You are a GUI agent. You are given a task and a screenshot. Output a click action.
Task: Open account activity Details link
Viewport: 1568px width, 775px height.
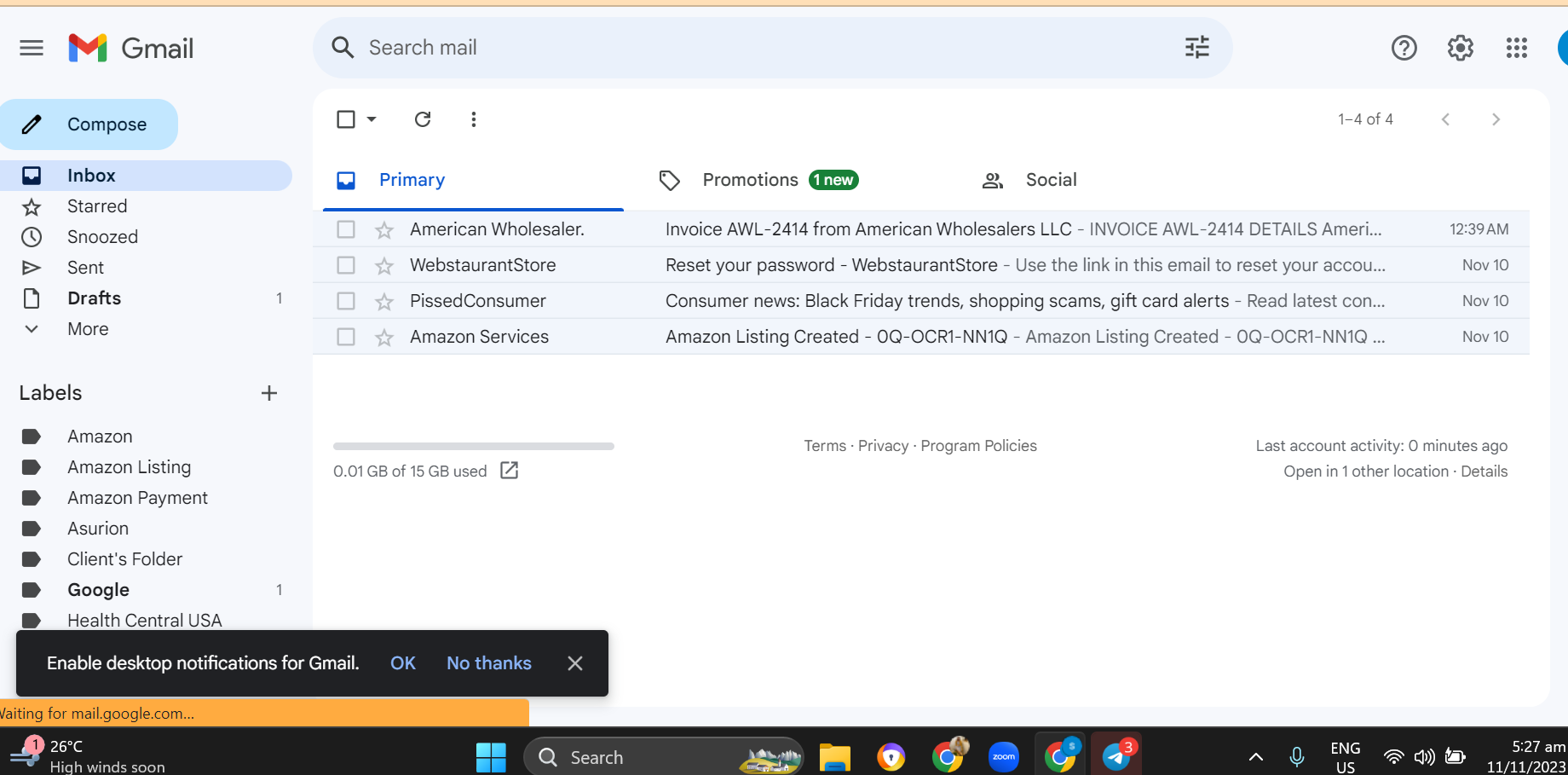pos(1484,471)
